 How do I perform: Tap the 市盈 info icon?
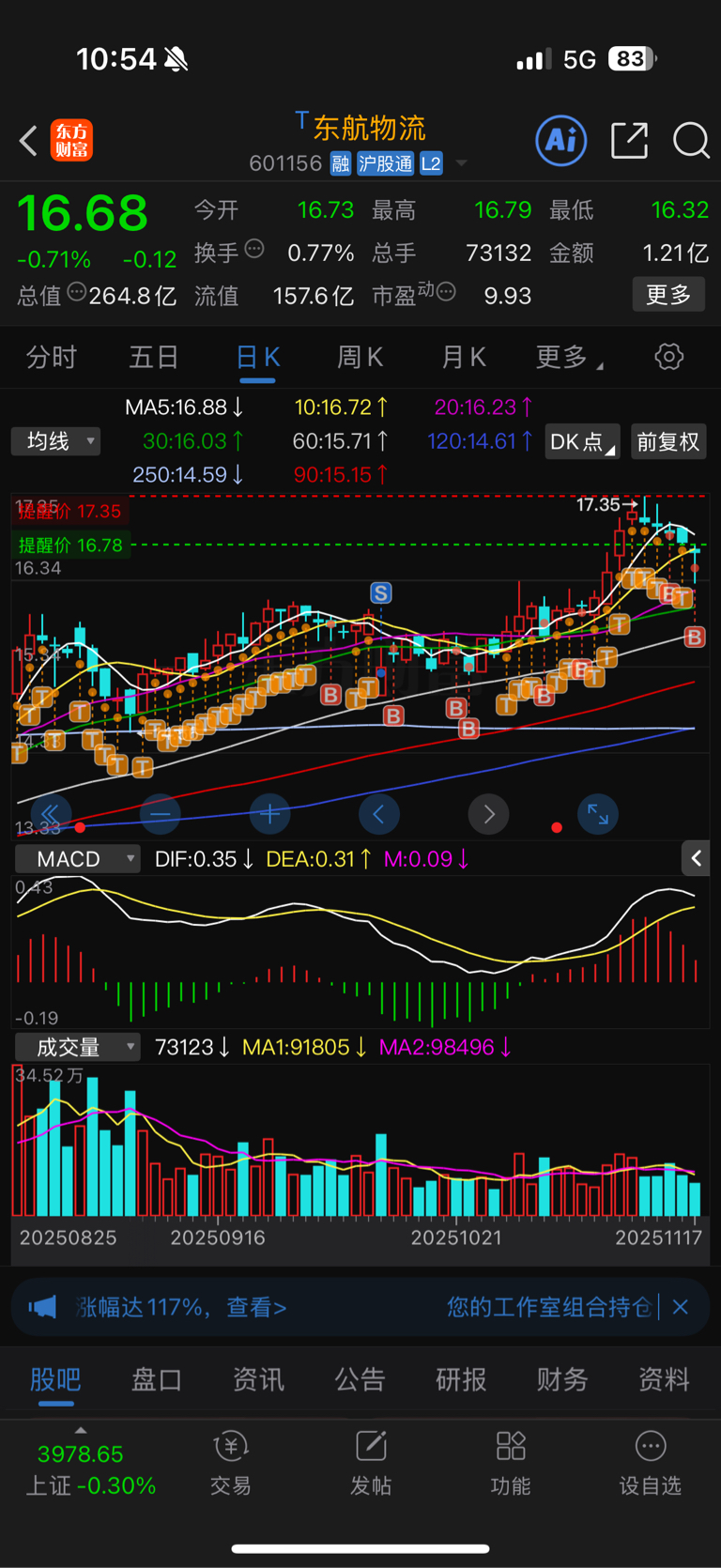coord(447,292)
